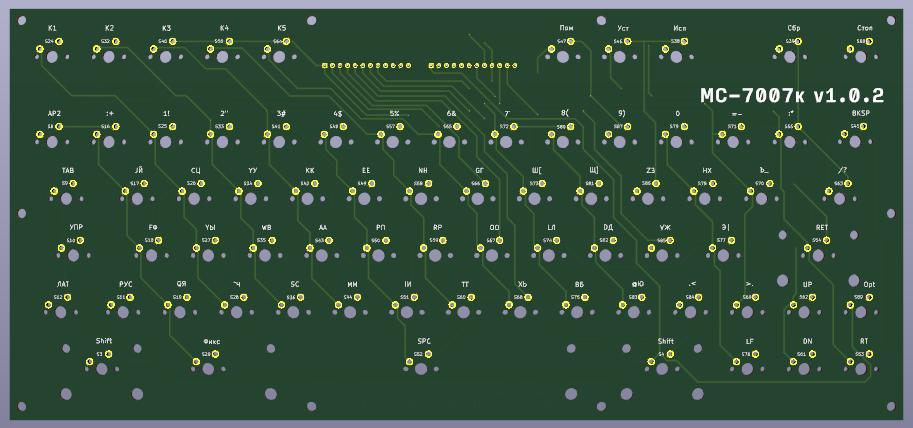This screenshot has height=428, width=913.
Task: Select the Пом key switch footprint
Action: point(566,57)
